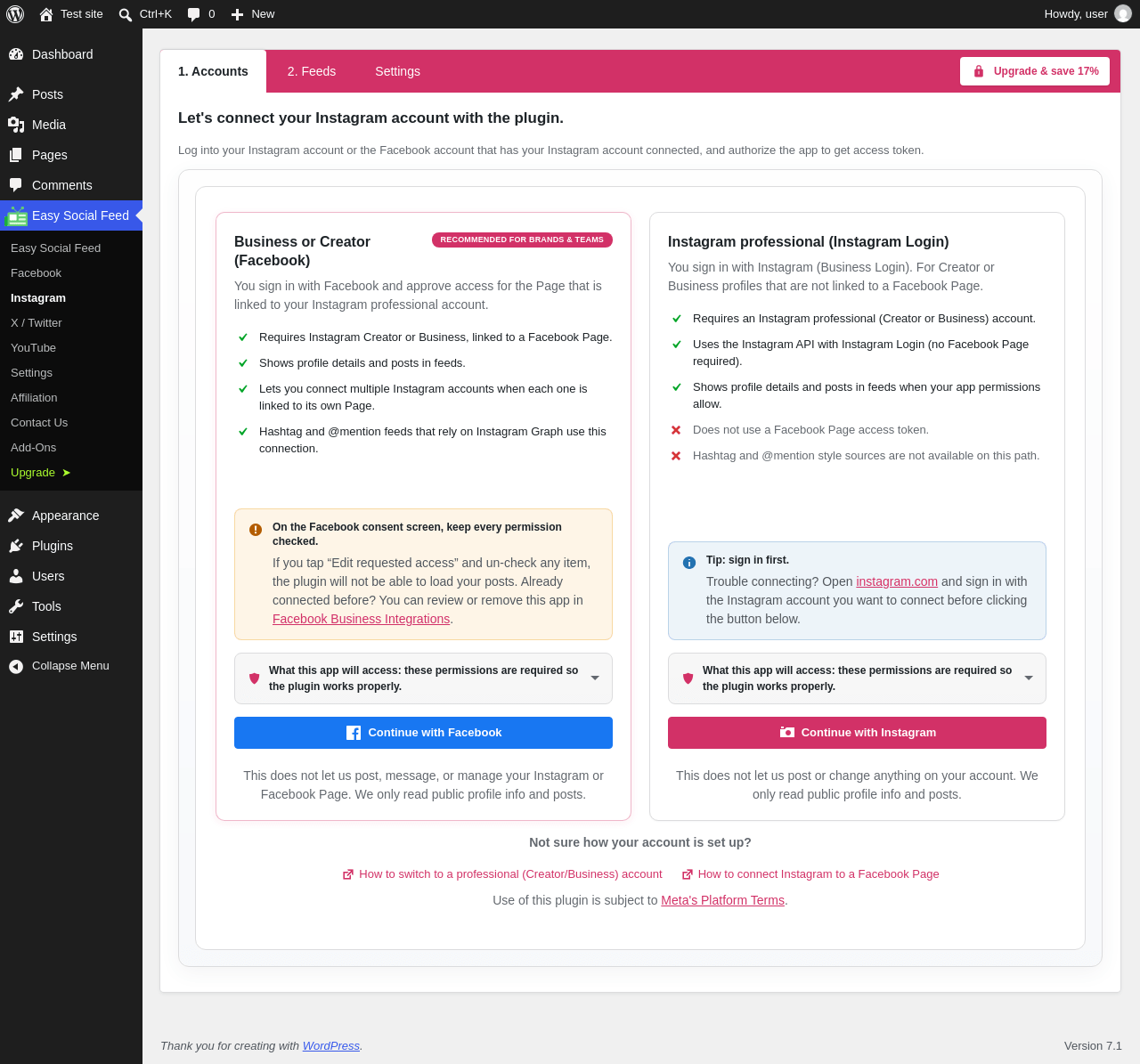Viewport: 1140px width, 1064px height.
Task: Open the WordPress logo menu
Action: coord(15,14)
